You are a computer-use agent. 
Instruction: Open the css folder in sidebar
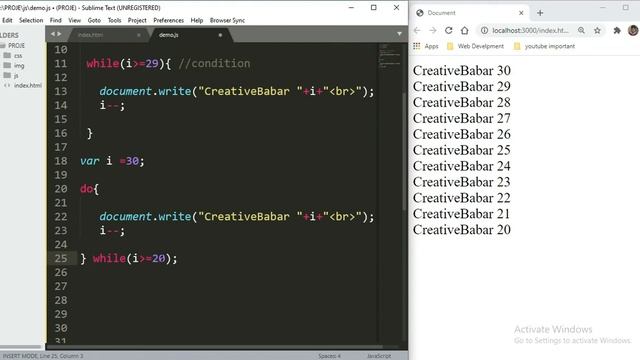[18, 56]
